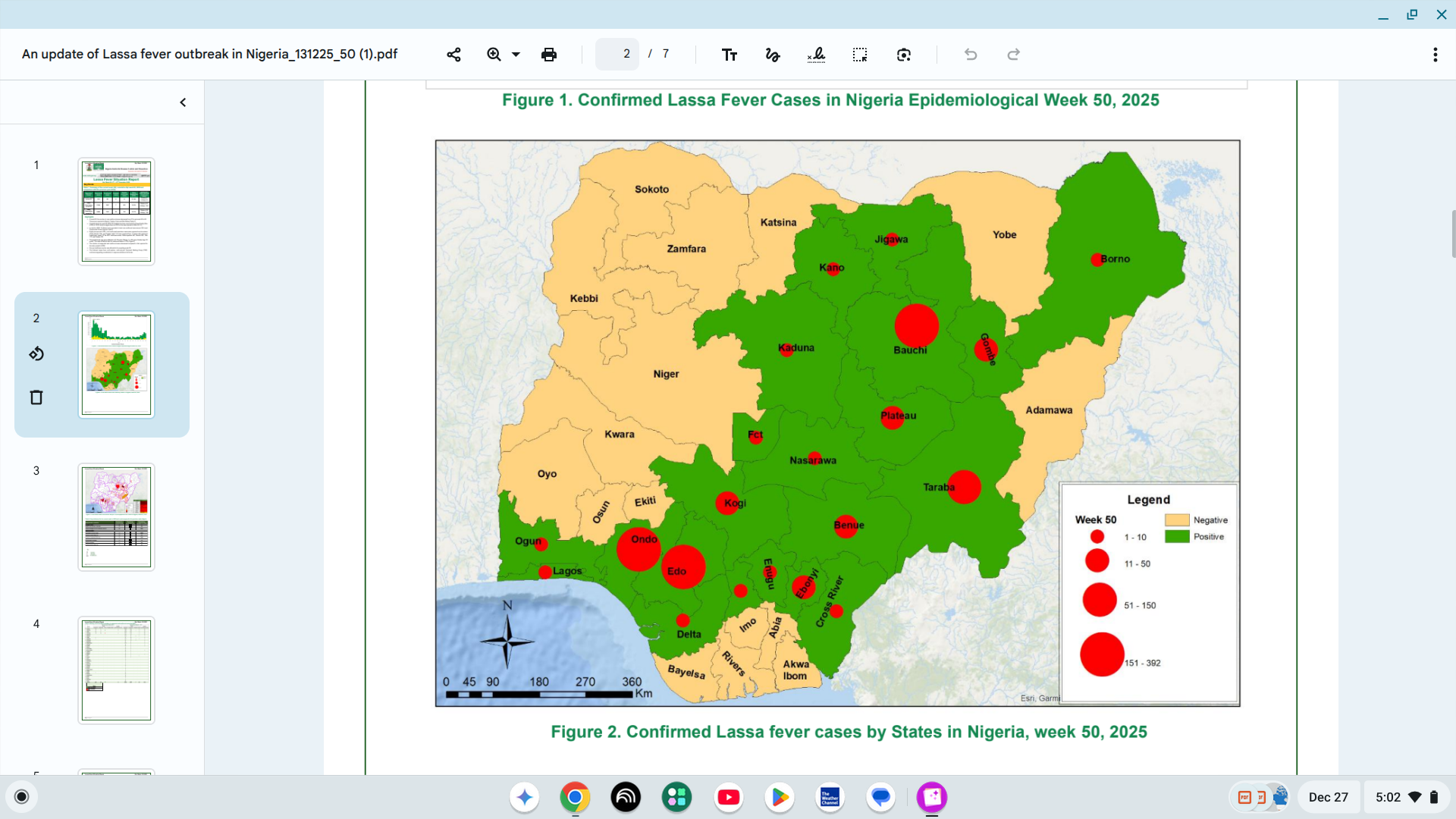Click the Print icon

tap(549, 55)
